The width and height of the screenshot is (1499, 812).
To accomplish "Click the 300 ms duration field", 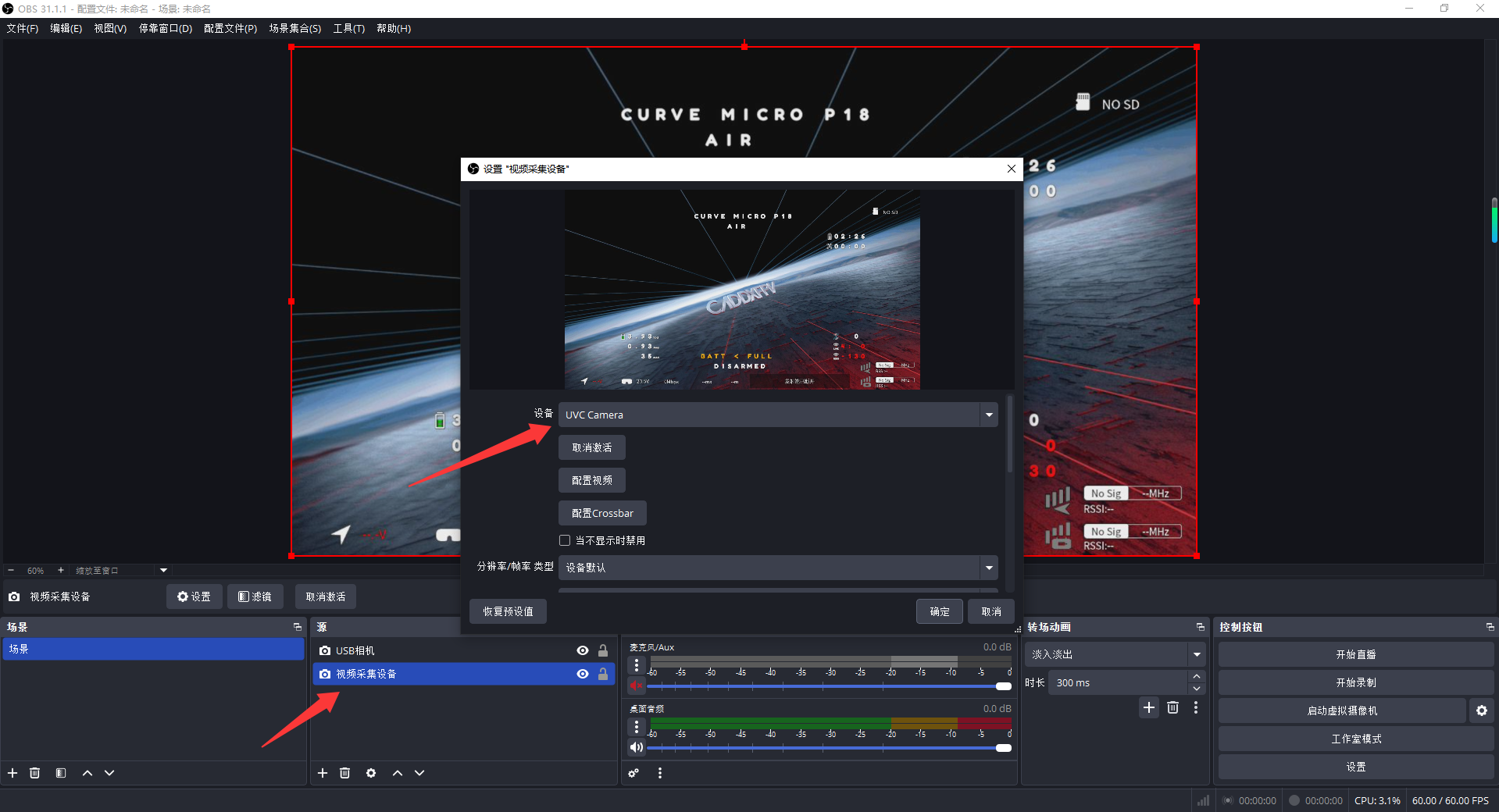I will tap(1118, 682).
